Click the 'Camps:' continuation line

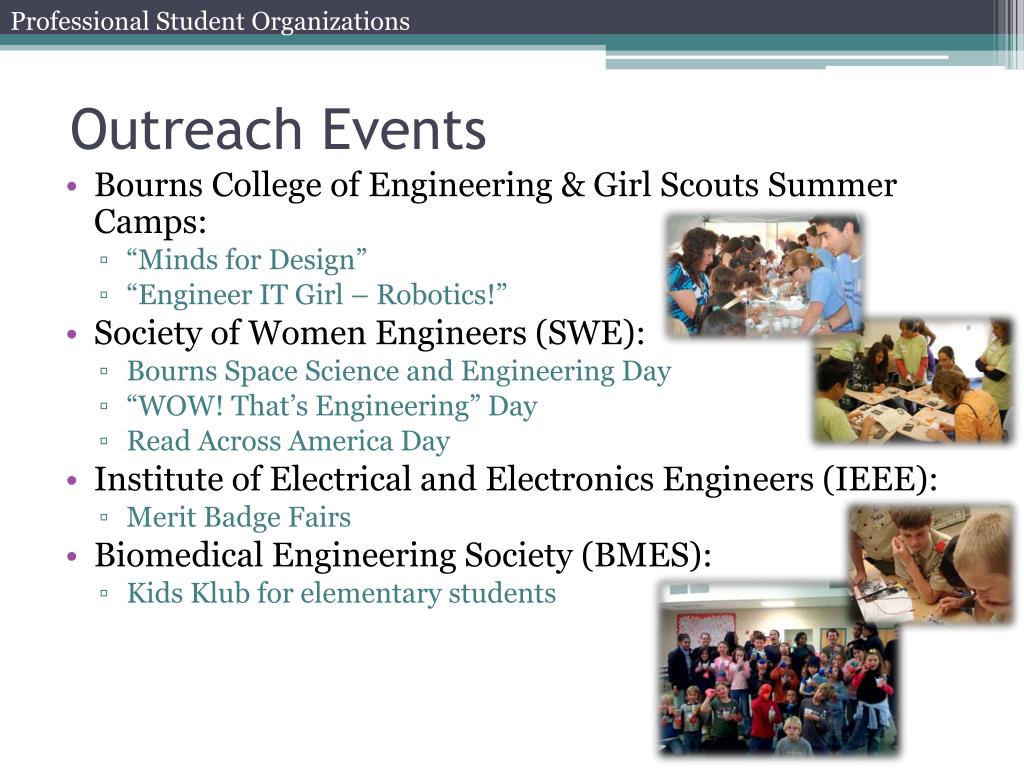(150, 221)
